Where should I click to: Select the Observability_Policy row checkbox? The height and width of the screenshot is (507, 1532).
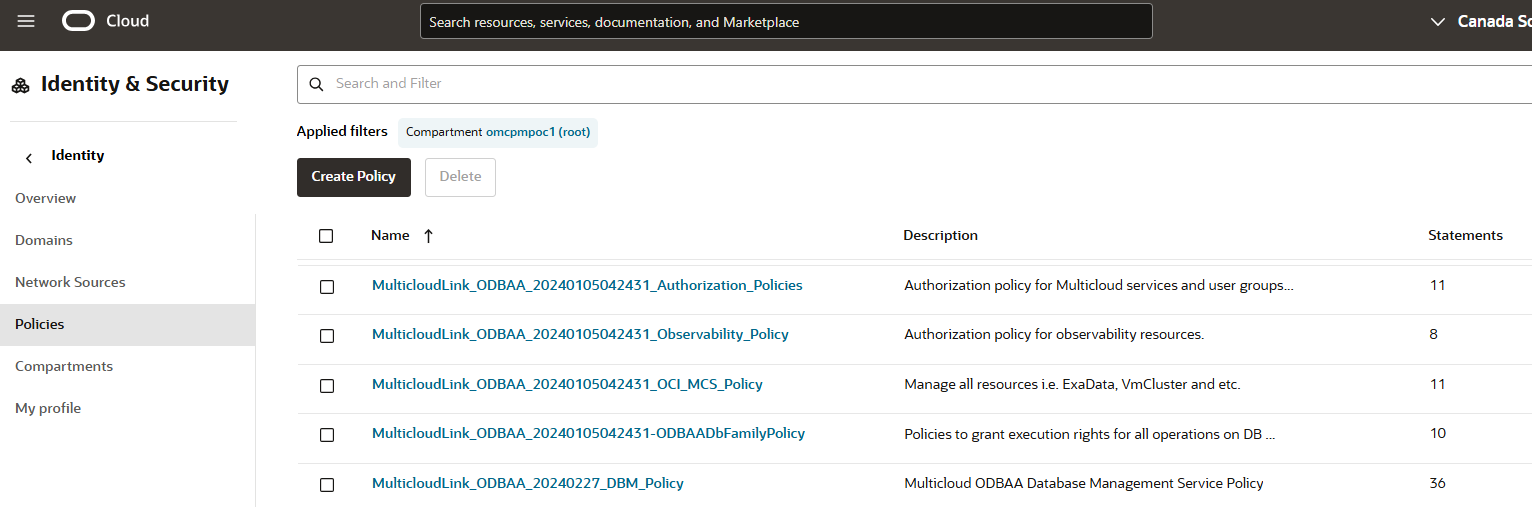[327, 336]
